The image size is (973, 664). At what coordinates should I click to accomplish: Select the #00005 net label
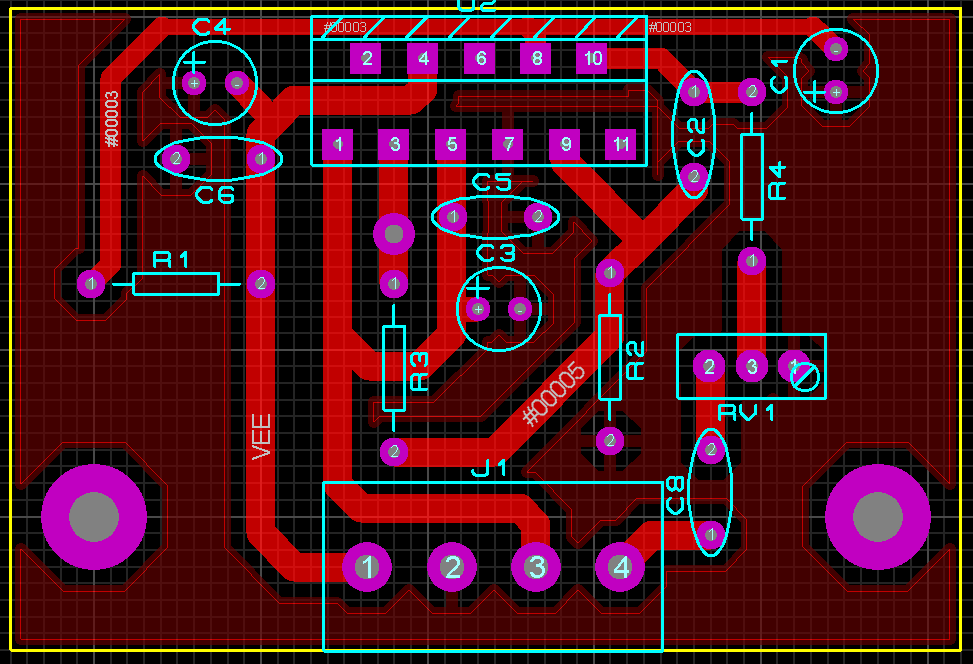tap(554, 394)
